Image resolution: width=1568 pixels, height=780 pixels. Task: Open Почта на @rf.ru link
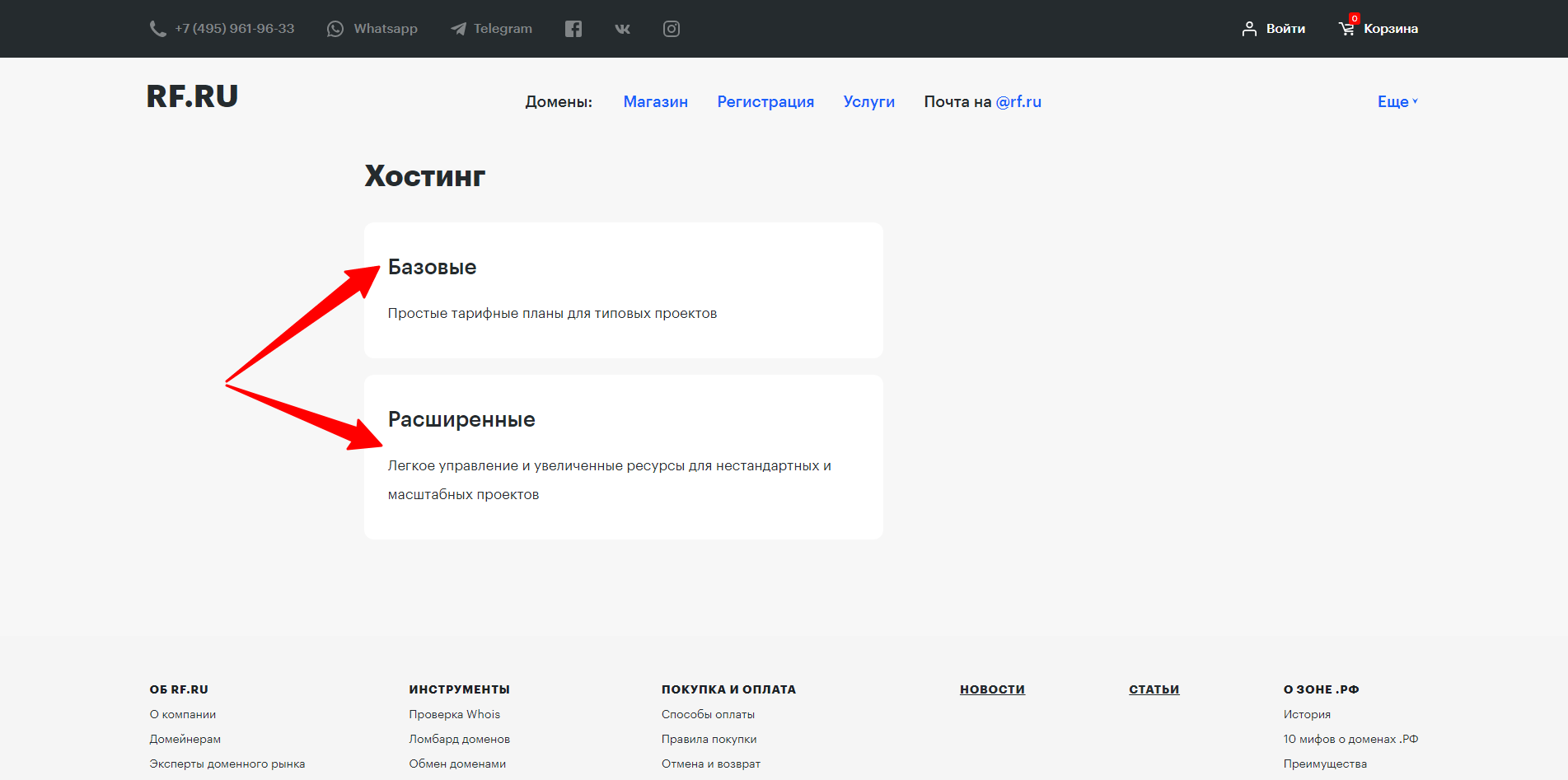(x=982, y=101)
